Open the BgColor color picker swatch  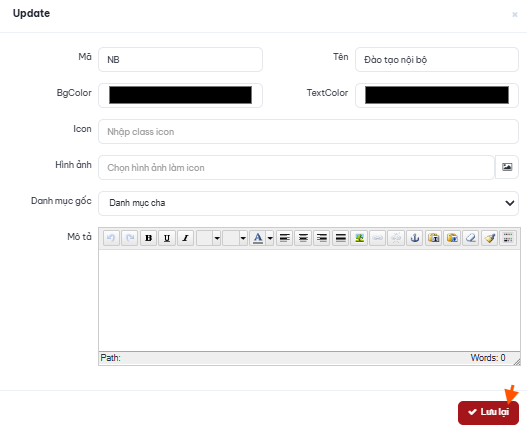[180, 95]
